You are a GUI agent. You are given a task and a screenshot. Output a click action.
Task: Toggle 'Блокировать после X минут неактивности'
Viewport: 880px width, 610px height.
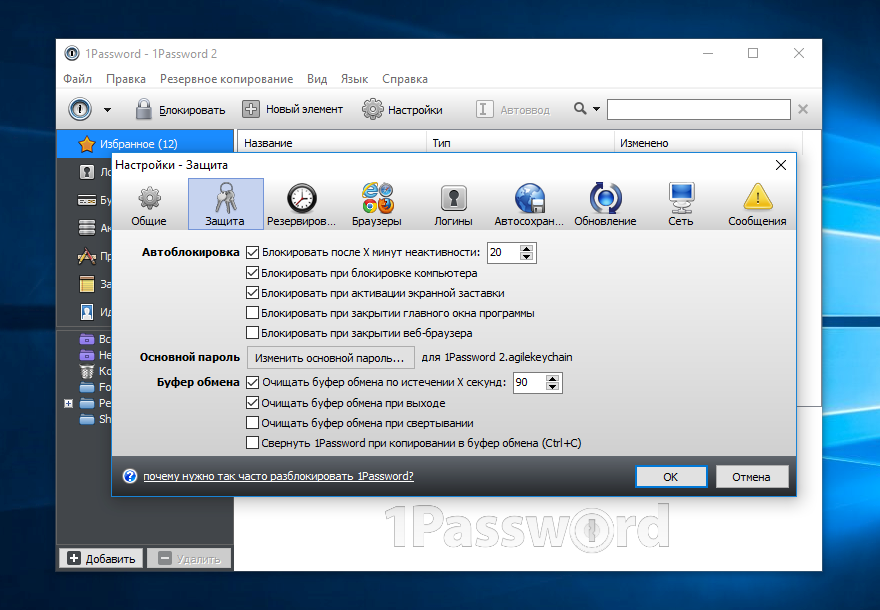pyautogui.click(x=253, y=253)
